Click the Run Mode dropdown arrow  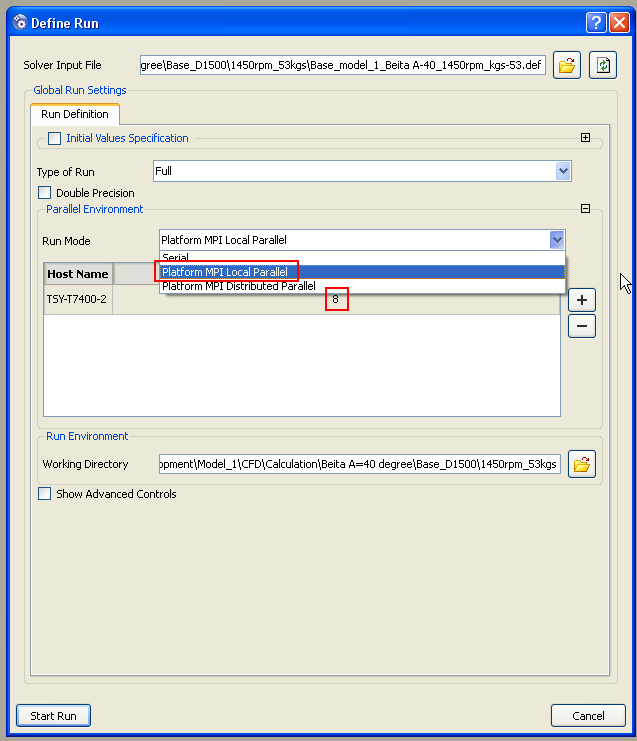[x=557, y=240]
